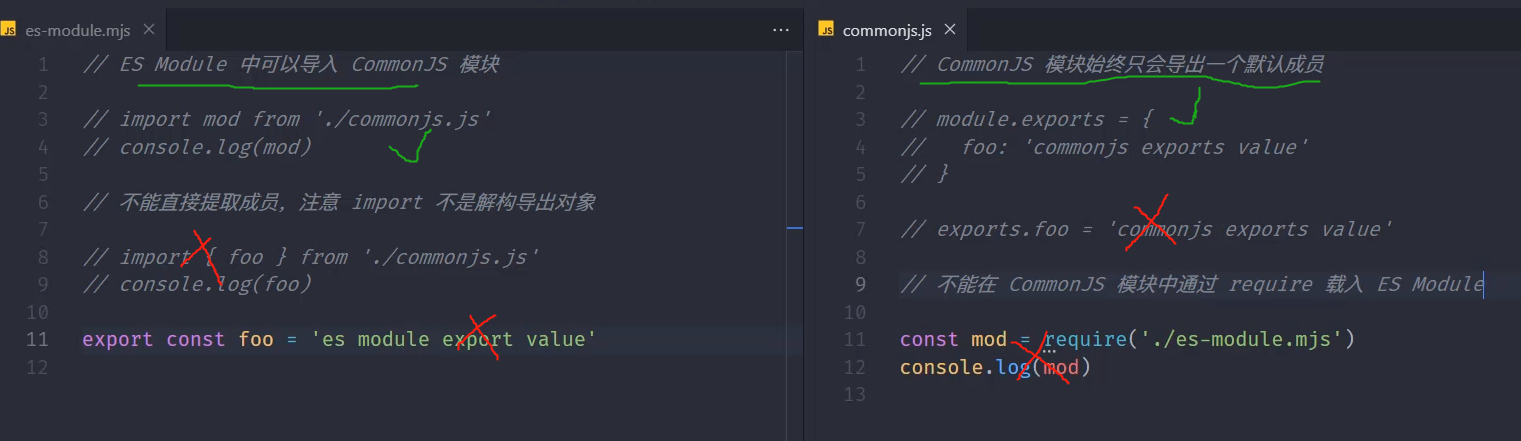Click the comment '// console.log(mod)'
The width and height of the screenshot is (1521, 441).
[x=197, y=147]
